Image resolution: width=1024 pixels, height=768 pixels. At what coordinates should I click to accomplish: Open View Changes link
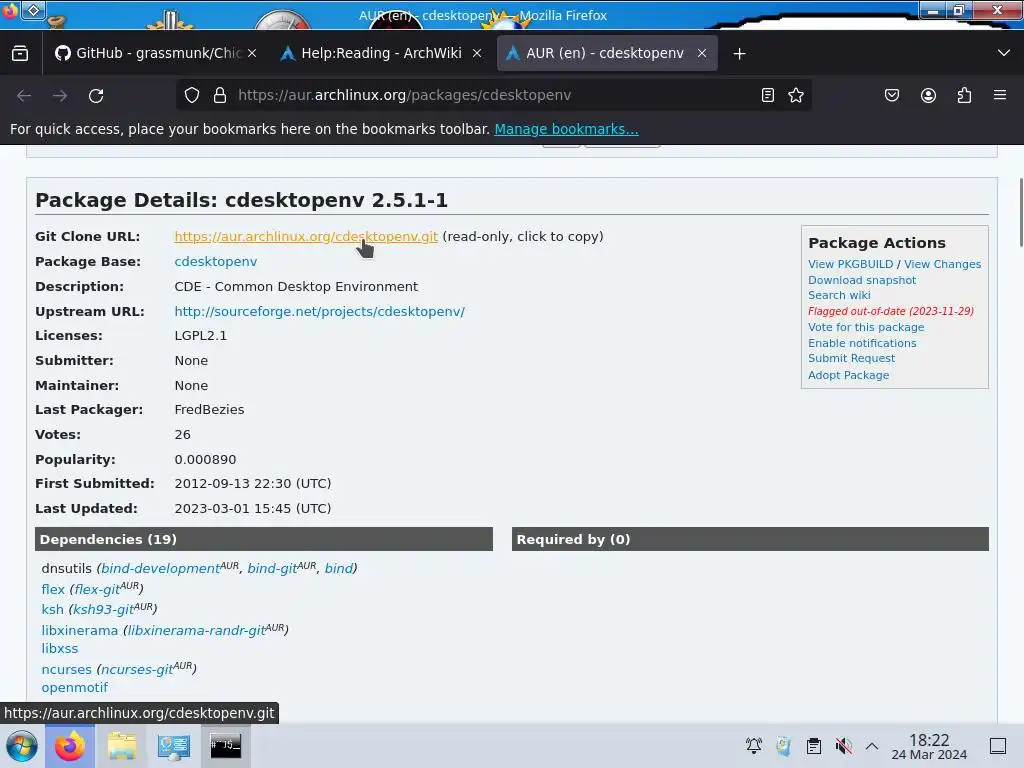[x=942, y=264]
